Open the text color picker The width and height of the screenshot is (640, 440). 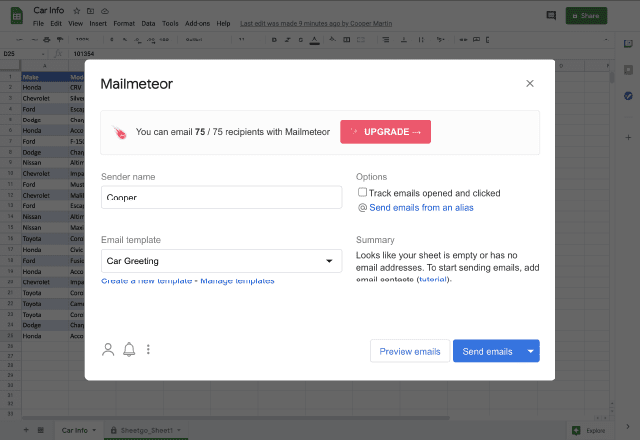pyautogui.click(x=314, y=40)
